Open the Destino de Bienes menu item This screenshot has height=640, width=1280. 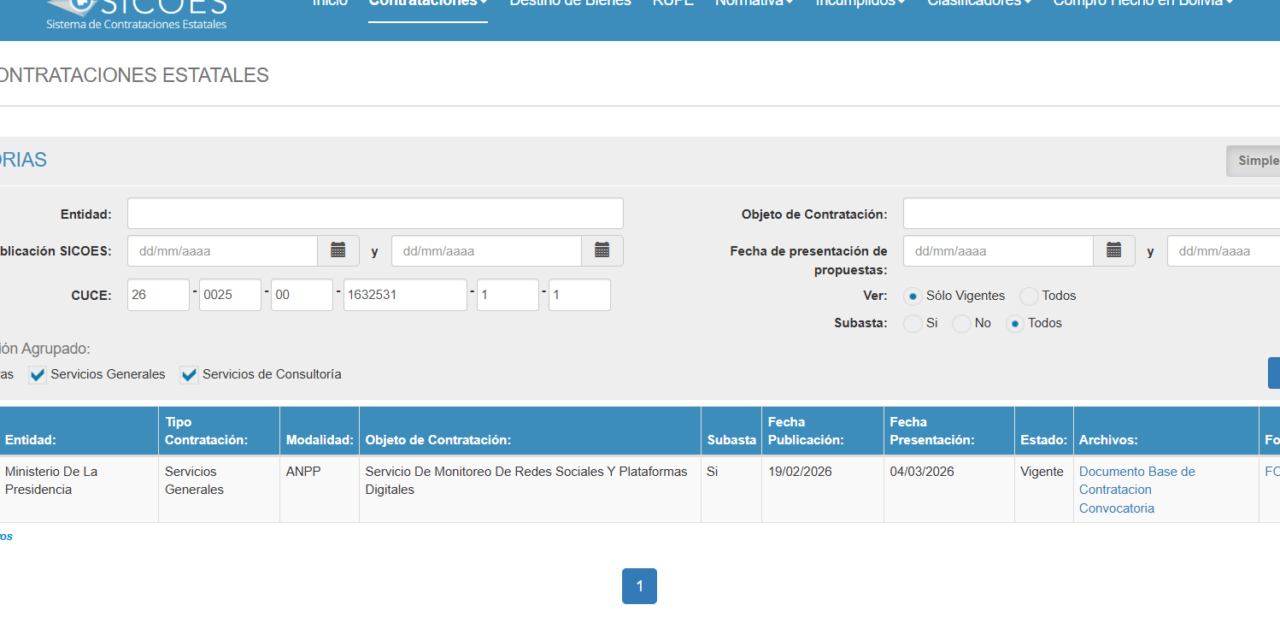570,4
